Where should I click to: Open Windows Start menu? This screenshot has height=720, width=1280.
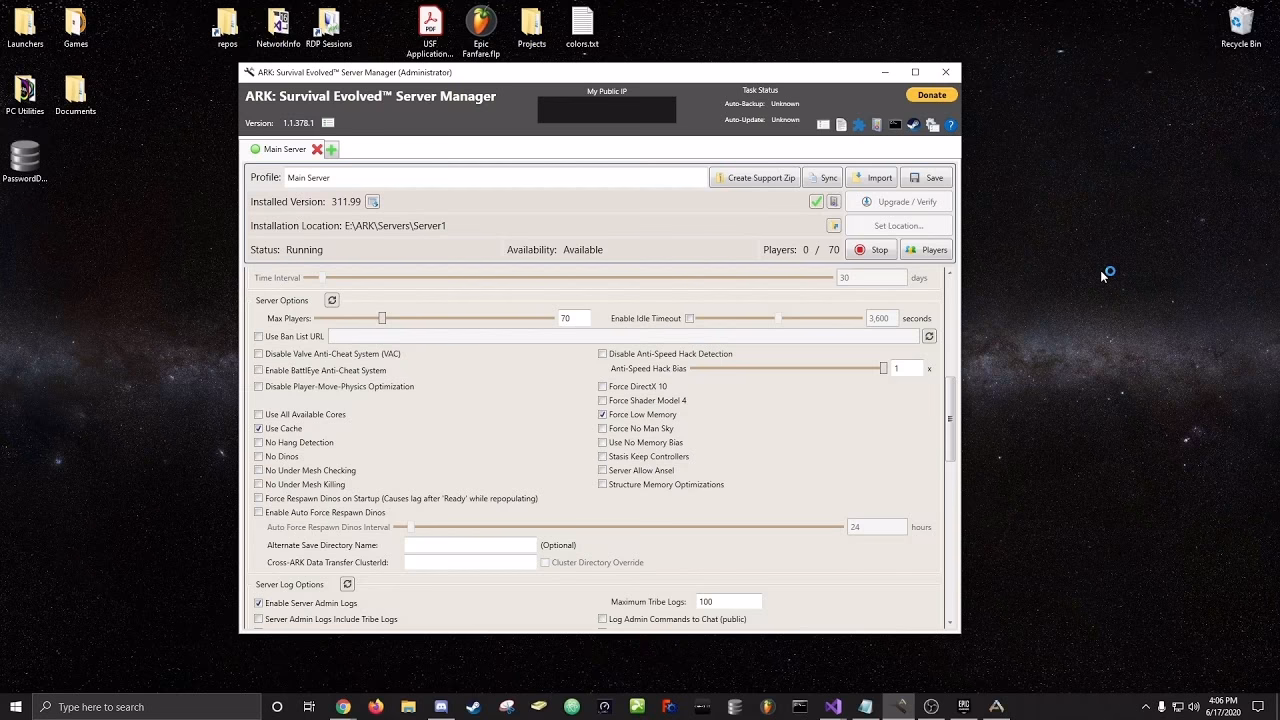point(16,707)
